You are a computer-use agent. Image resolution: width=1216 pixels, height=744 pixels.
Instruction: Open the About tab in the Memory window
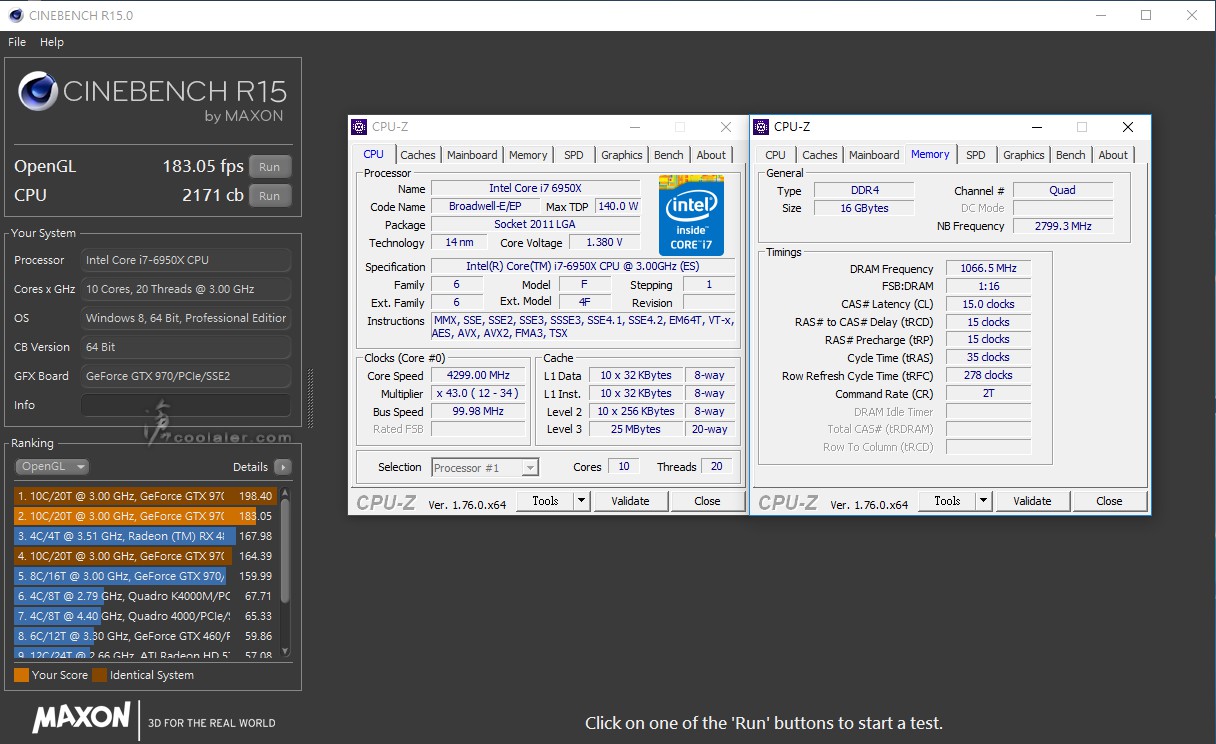(1113, 155)
